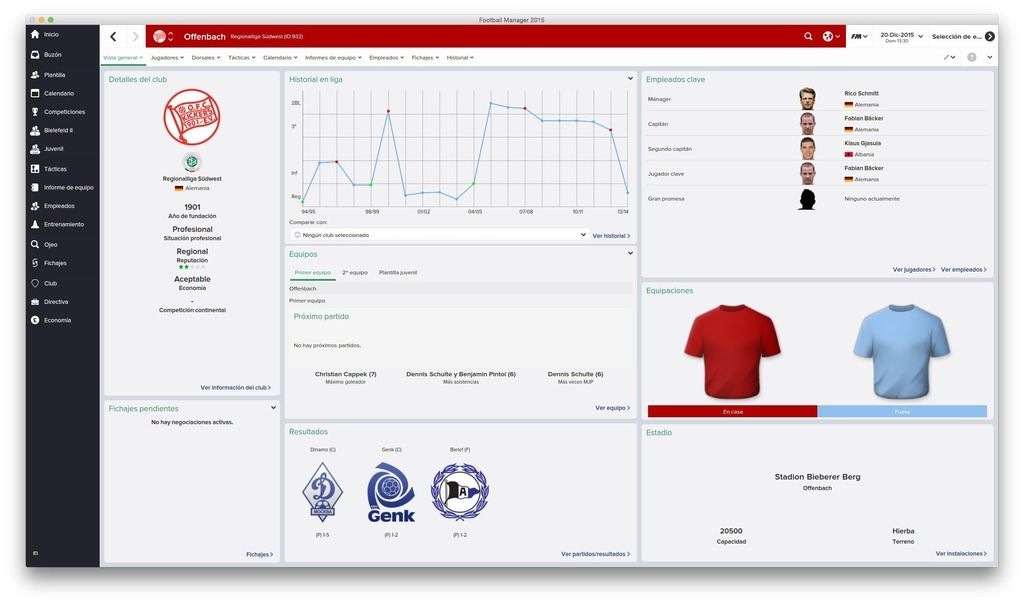The width and height of the screenshot is (1024, 604).
Task: Click the 'Ver instalaciones' link
Action: (961, 553)
